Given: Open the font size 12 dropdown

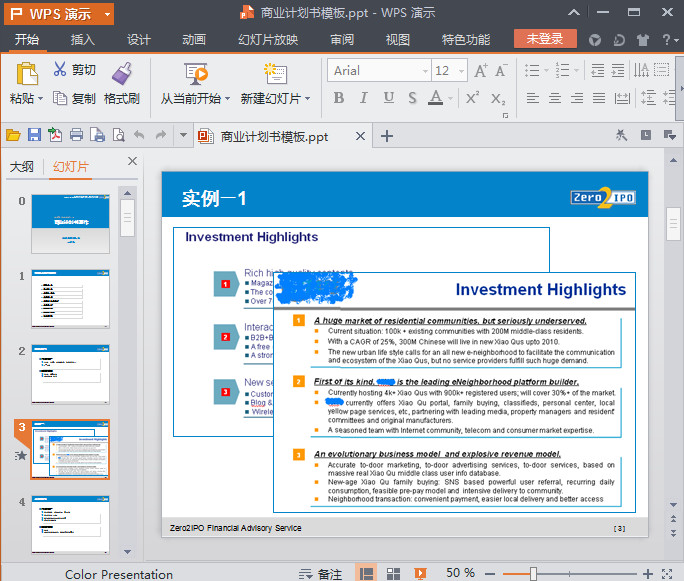Looking at the screenshot, I should pyautogui.click(x=461, y=71).
